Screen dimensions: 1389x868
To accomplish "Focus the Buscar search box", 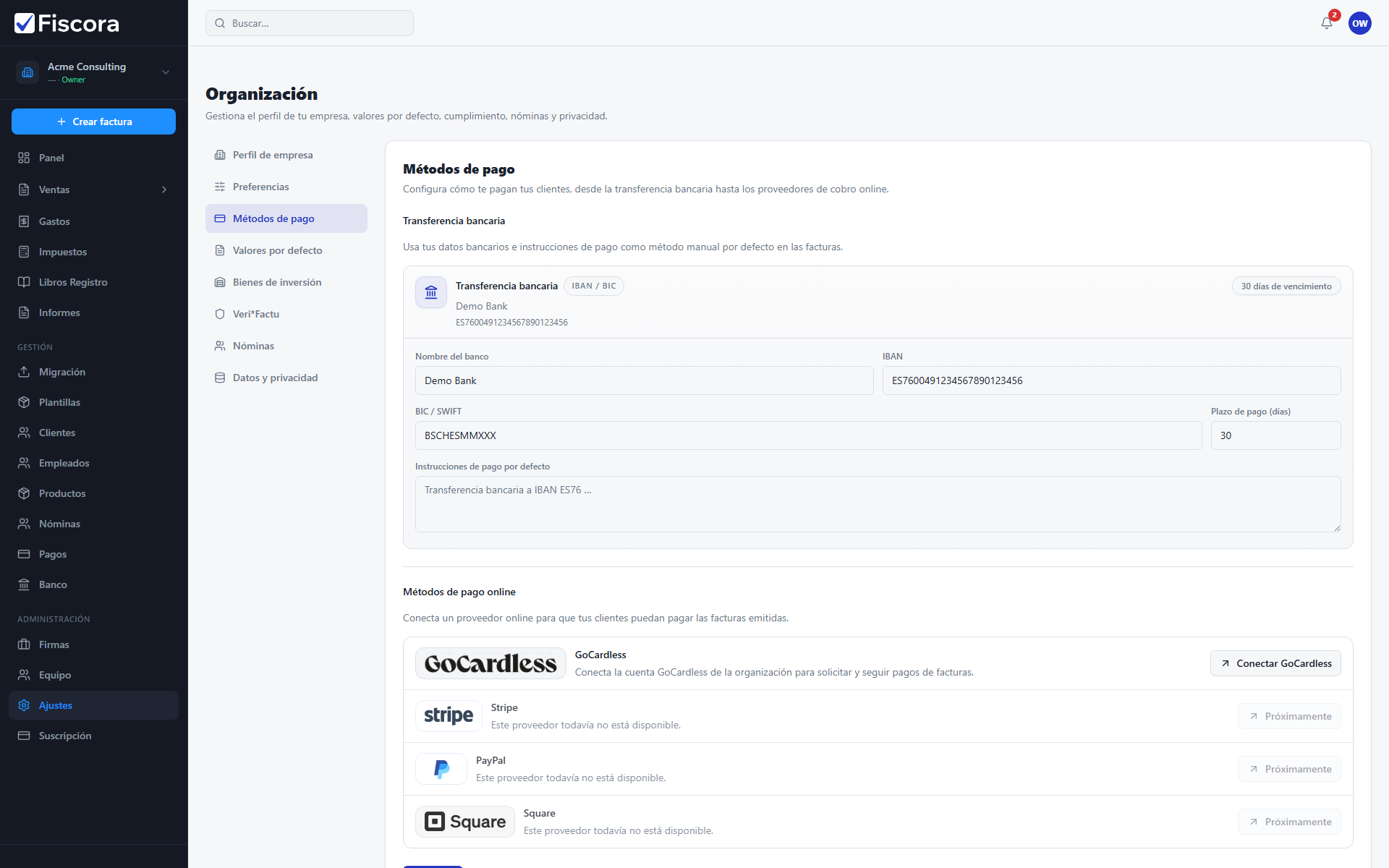I will 310,23.
